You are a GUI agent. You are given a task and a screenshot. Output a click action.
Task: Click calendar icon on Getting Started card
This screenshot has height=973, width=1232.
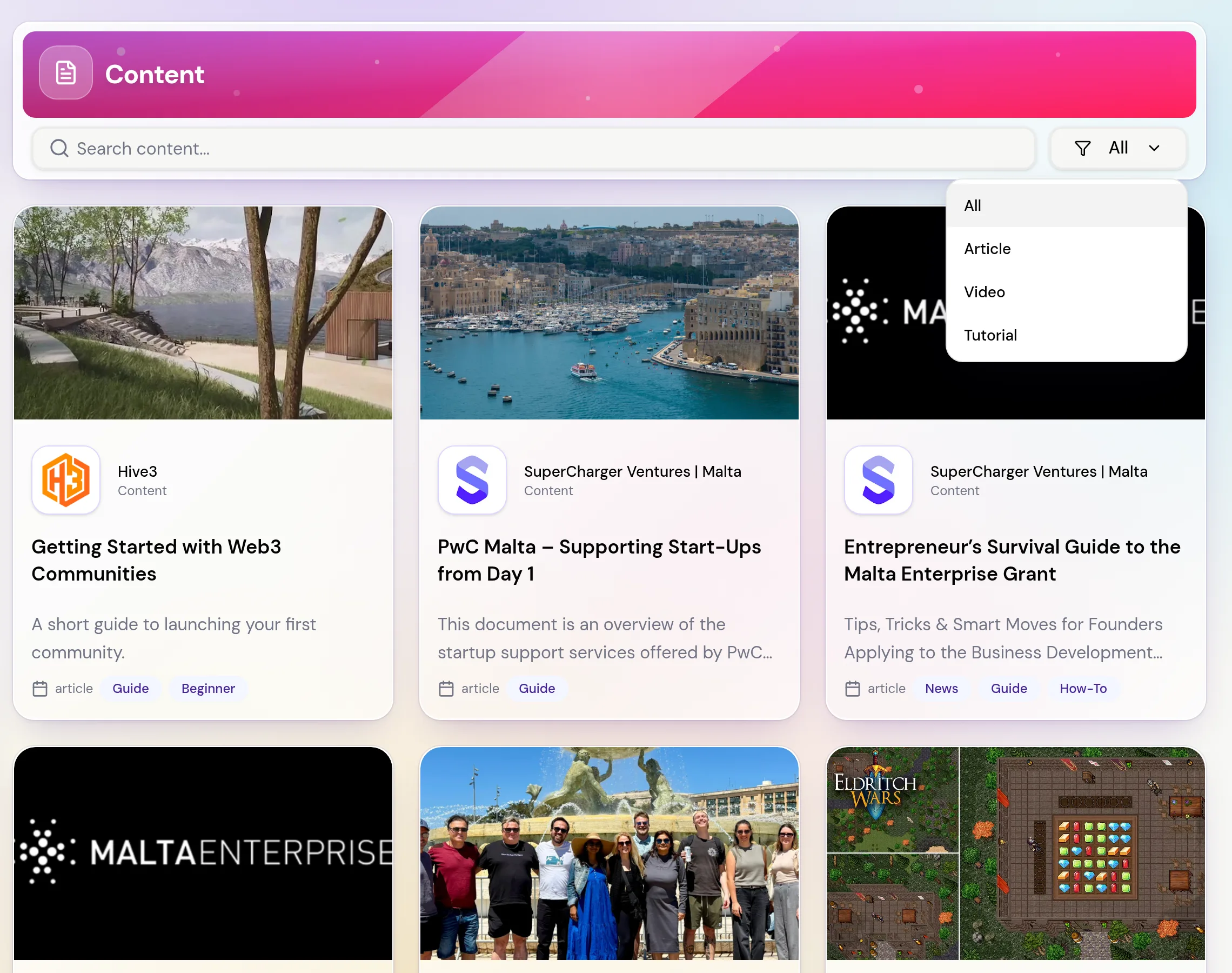(40, 689)
